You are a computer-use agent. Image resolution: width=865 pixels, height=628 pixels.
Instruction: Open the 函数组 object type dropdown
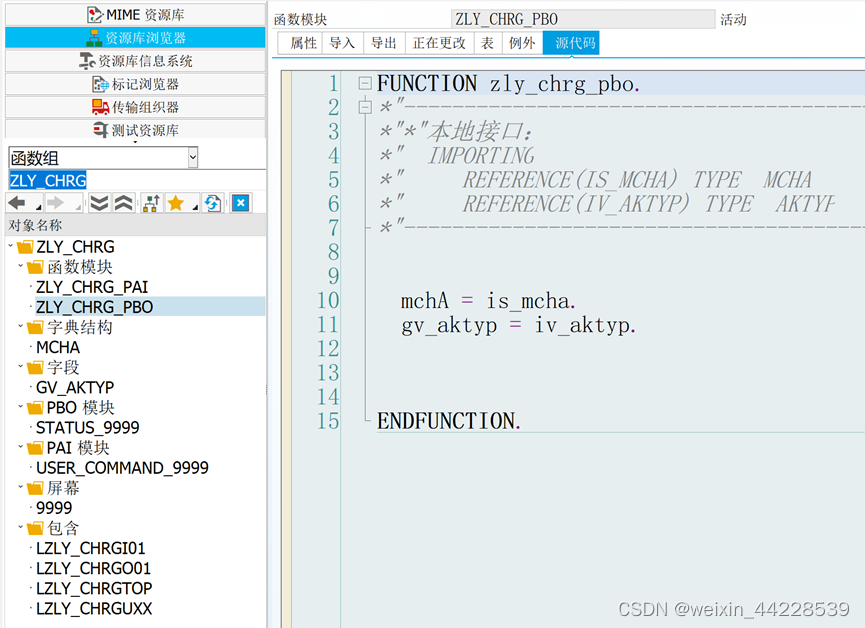coord(193,158)
